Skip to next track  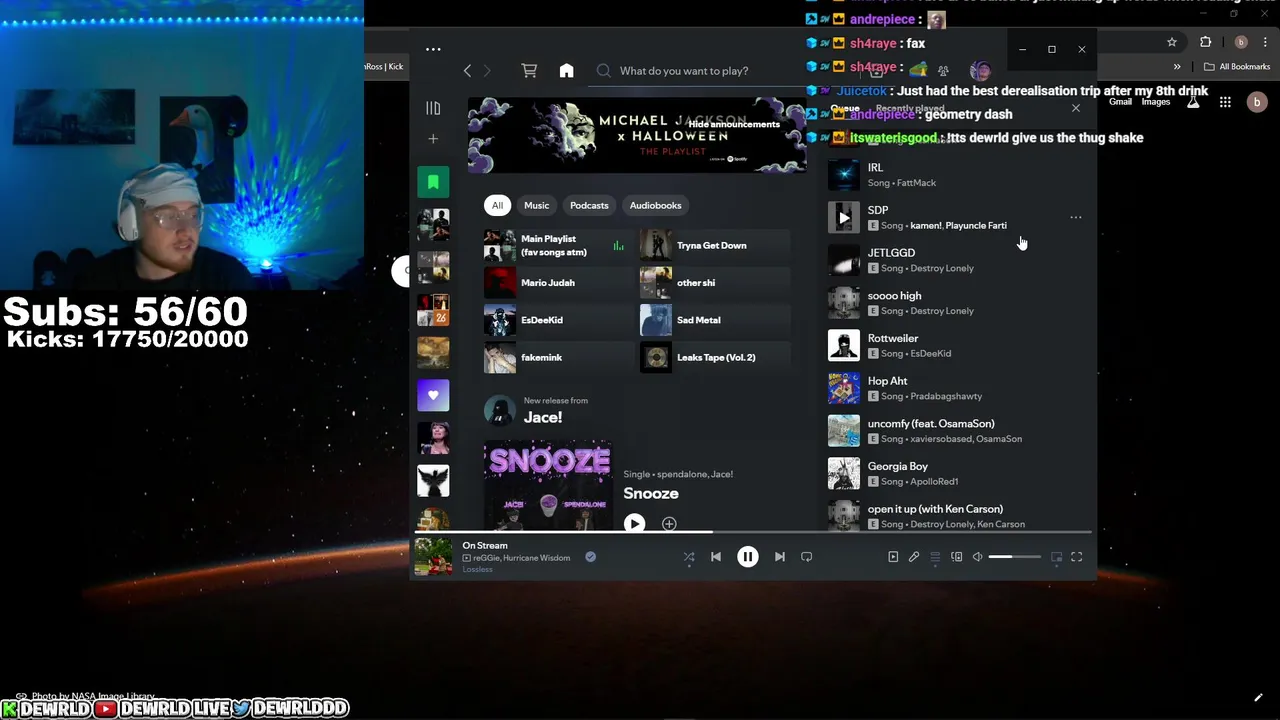(x=780, y=557)
